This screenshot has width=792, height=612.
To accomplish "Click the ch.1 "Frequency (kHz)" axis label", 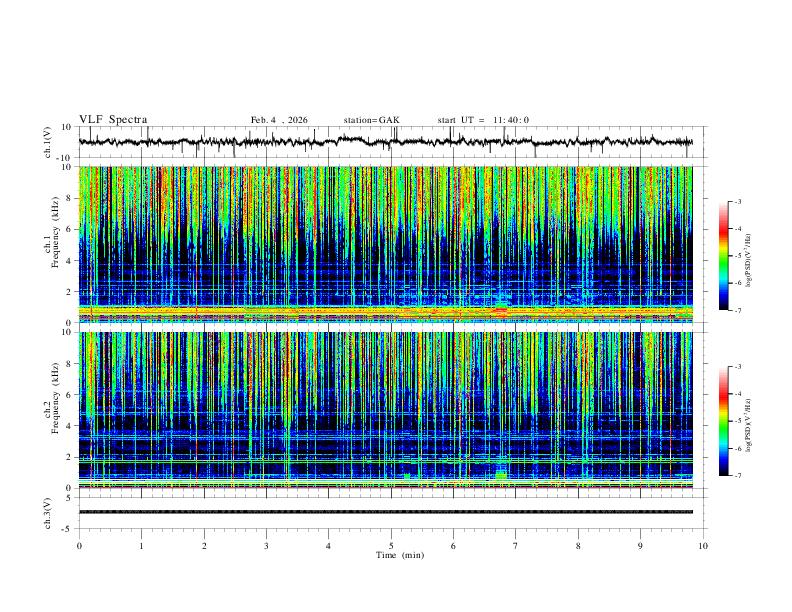I will pos(55,233).
